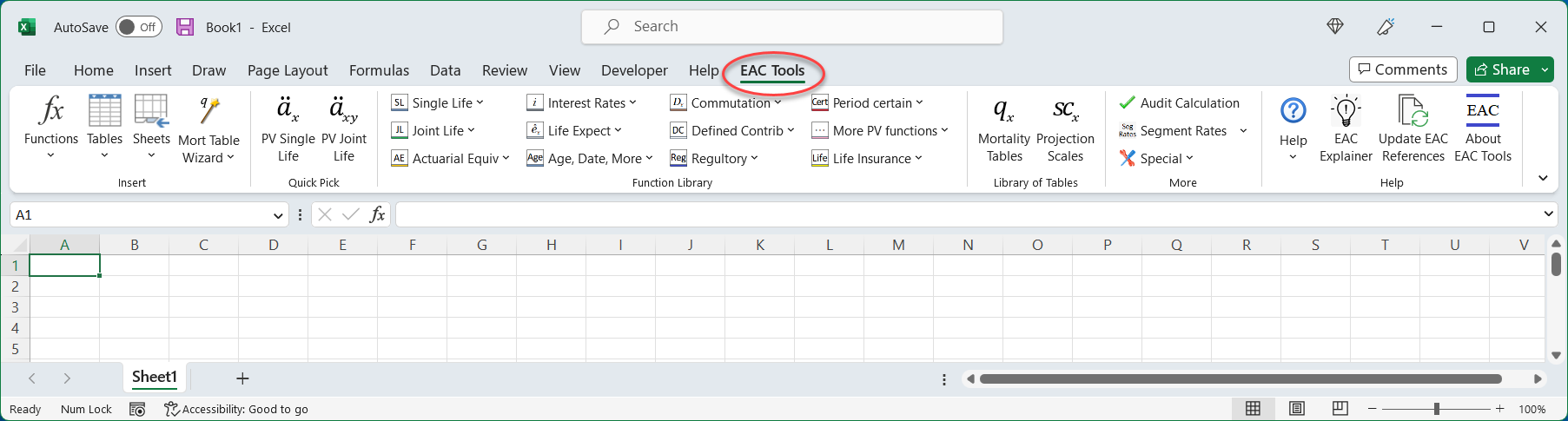Click the diamond premium icon in title bar

(x=1335, y=27)
